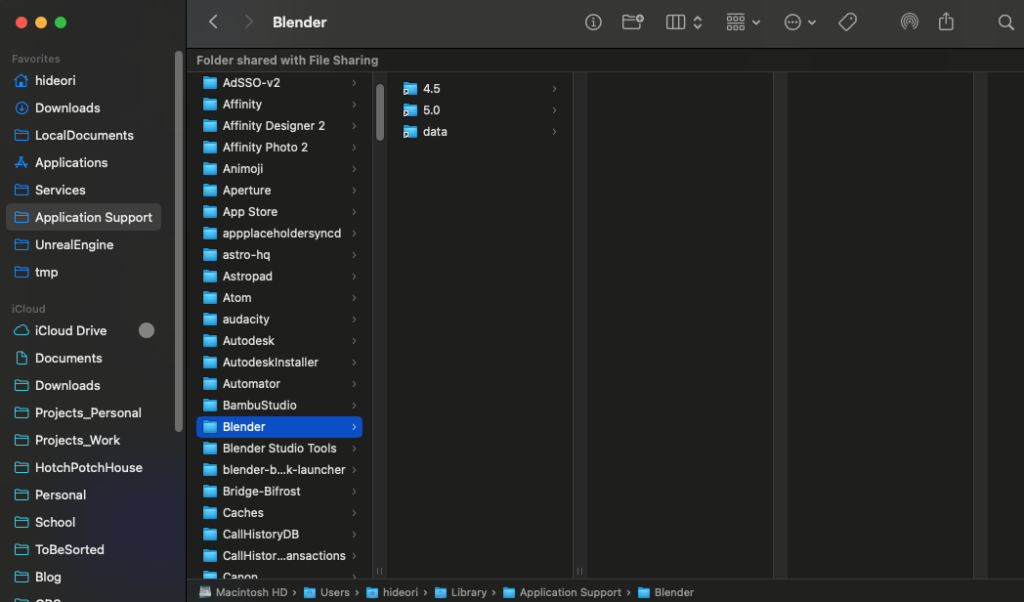Open the Action ellipsis menu
1024x602 pixels.
[800, 22]
